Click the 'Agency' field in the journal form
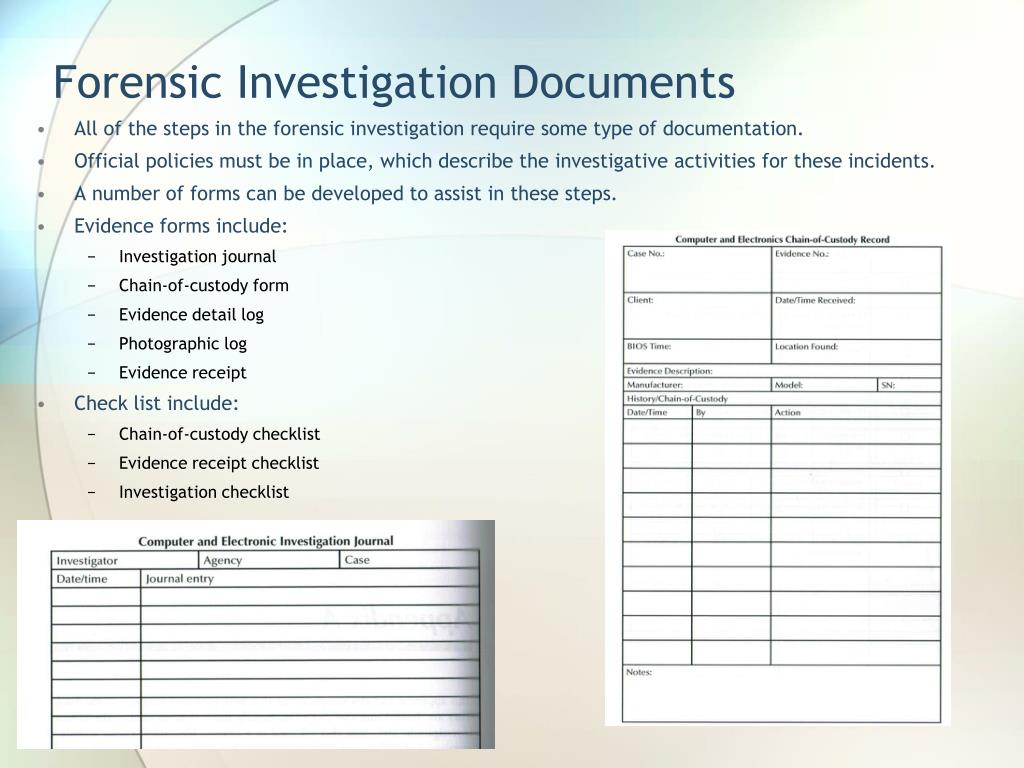This screenshot has height=768, width=1024. pyautogui.click(x=268, y=560)
